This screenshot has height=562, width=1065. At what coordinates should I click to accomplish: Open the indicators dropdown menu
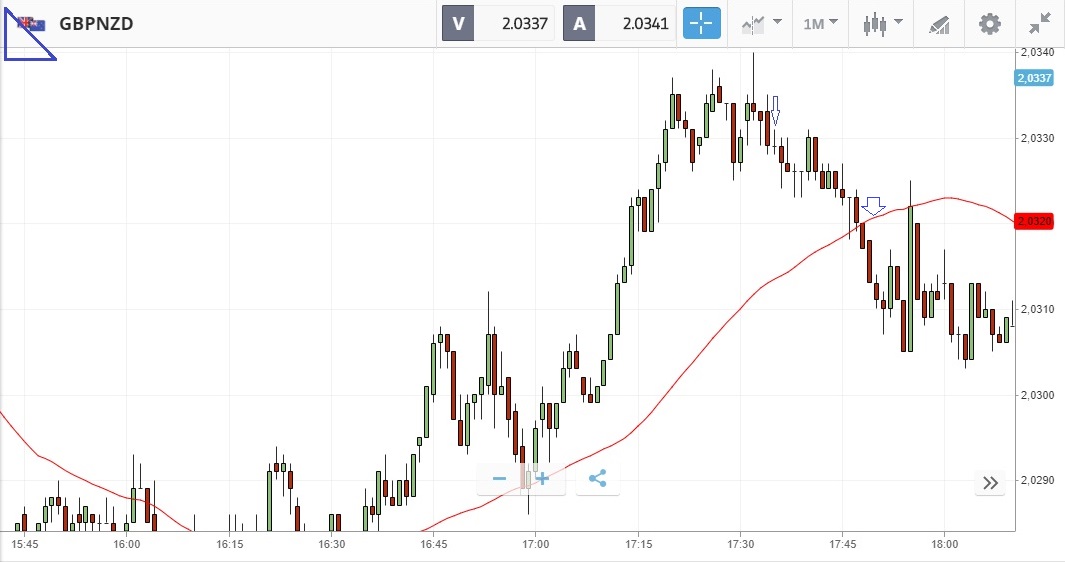coord(760,23)
